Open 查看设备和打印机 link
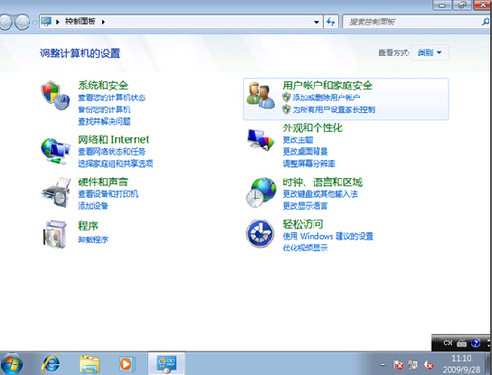The image size is (492, 375). [108, 194]
